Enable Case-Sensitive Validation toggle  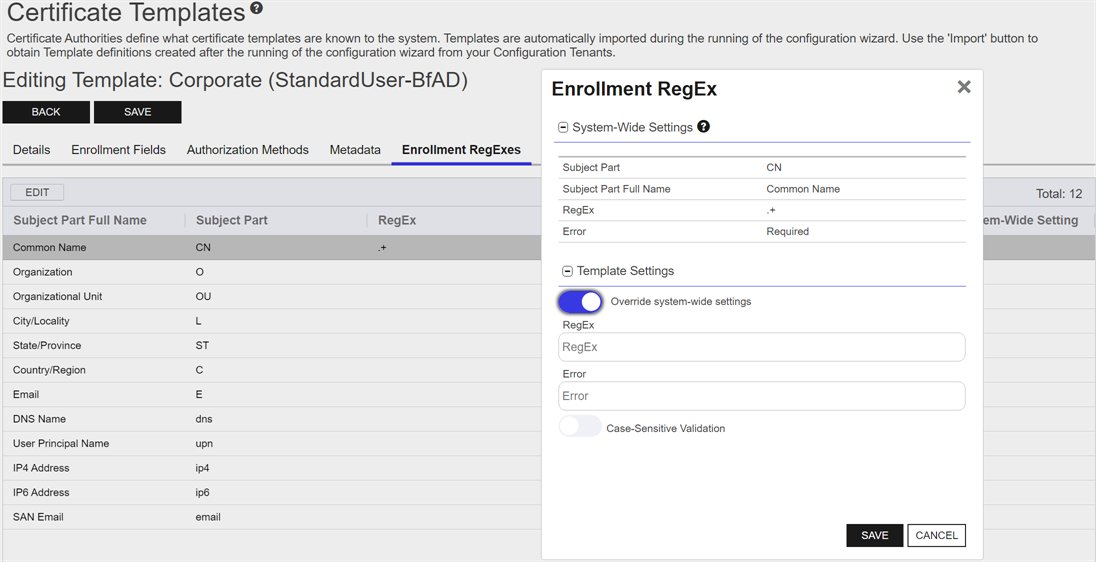pyautogui.click(x=581, y=428)
